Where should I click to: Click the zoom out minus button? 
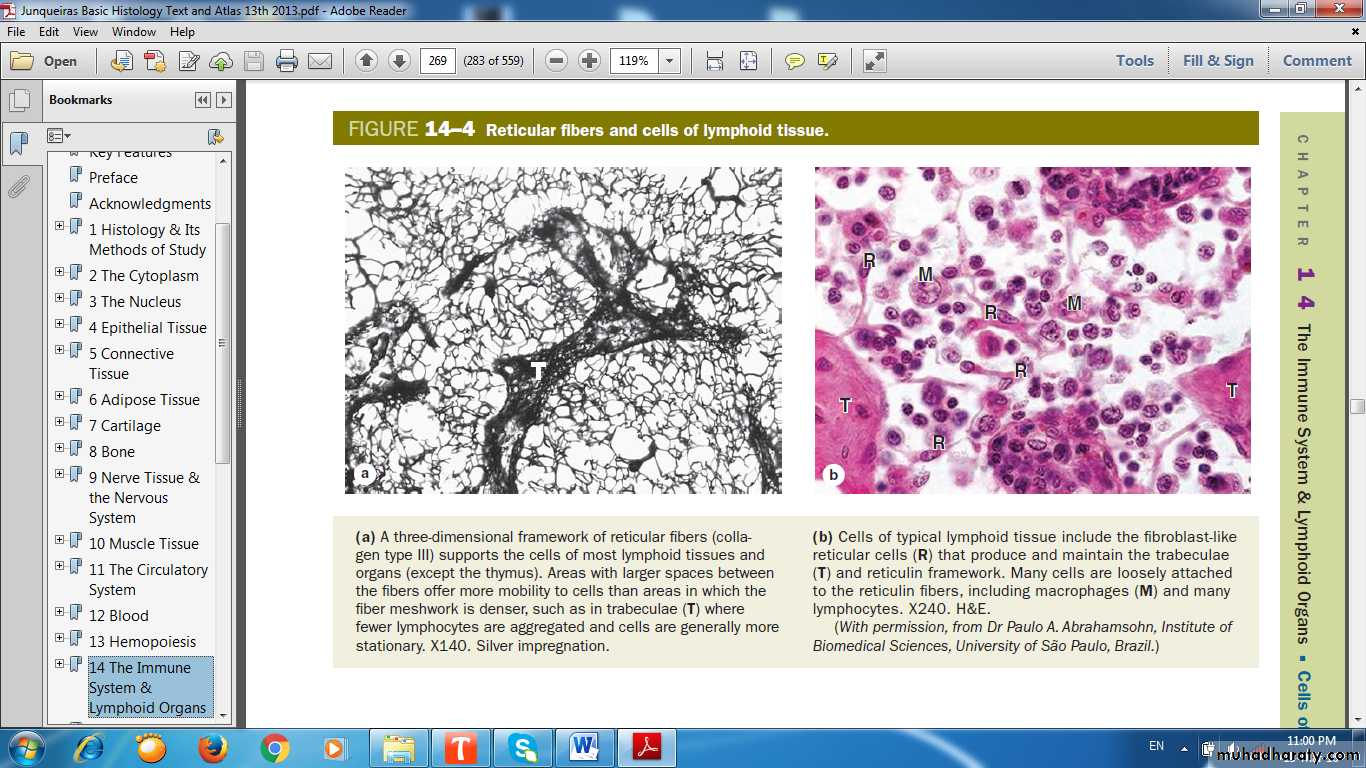pos(557,61)
